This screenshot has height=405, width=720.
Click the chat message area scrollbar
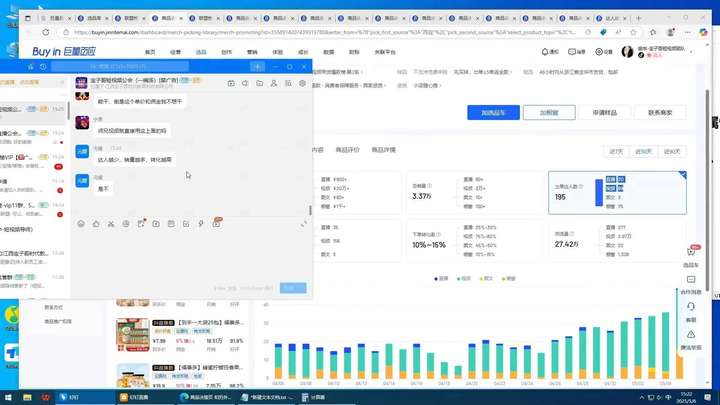(310, 210)
